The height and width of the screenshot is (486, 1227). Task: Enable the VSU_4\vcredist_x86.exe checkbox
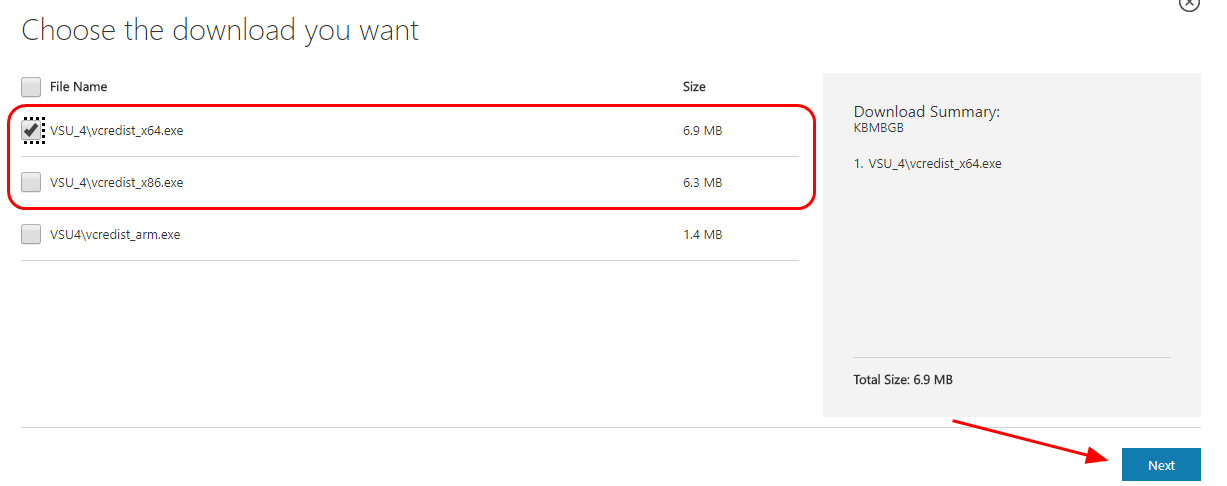[x=31, y=183]
